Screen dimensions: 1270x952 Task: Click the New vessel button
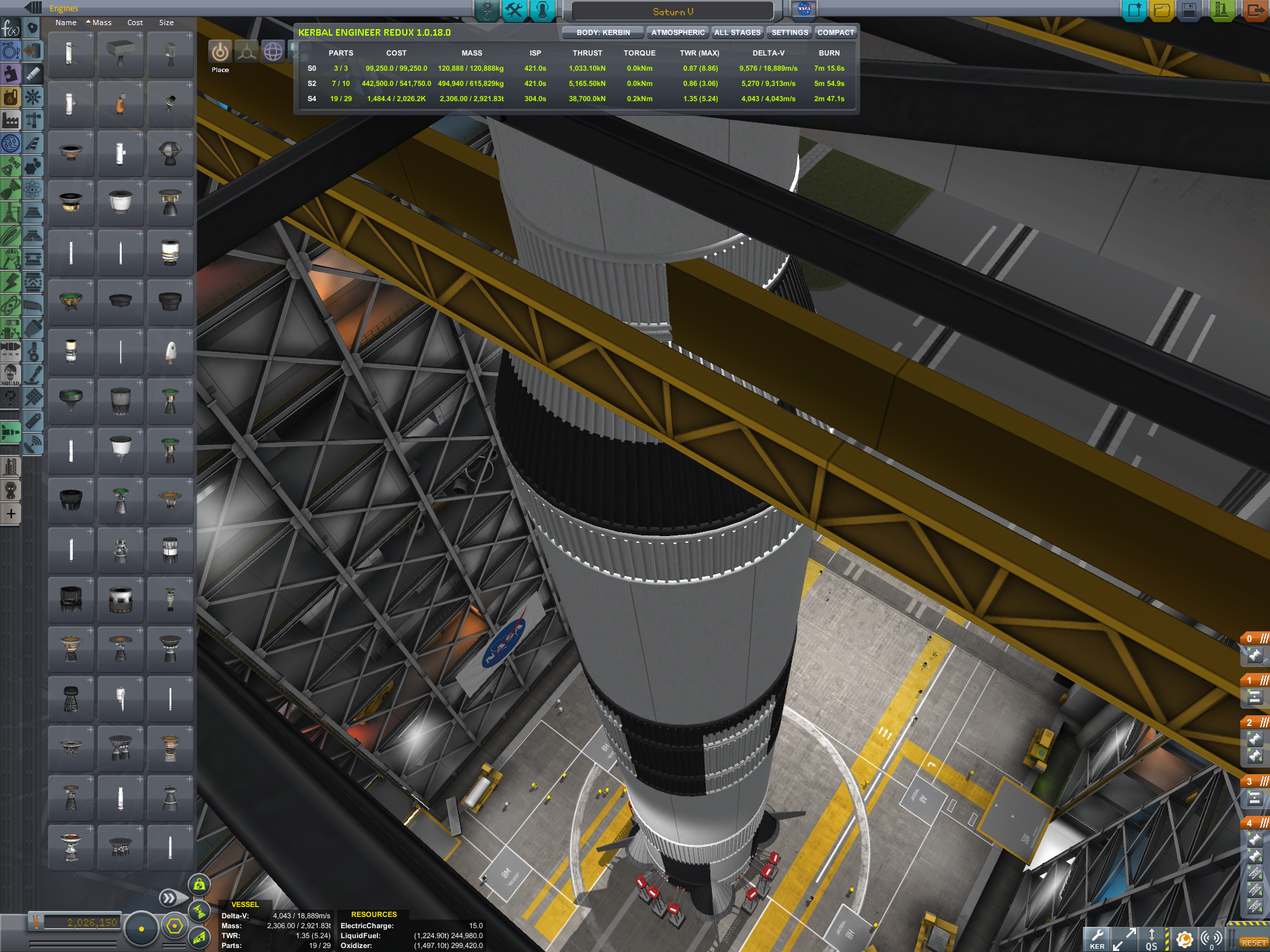click(x=1135, y=11)
